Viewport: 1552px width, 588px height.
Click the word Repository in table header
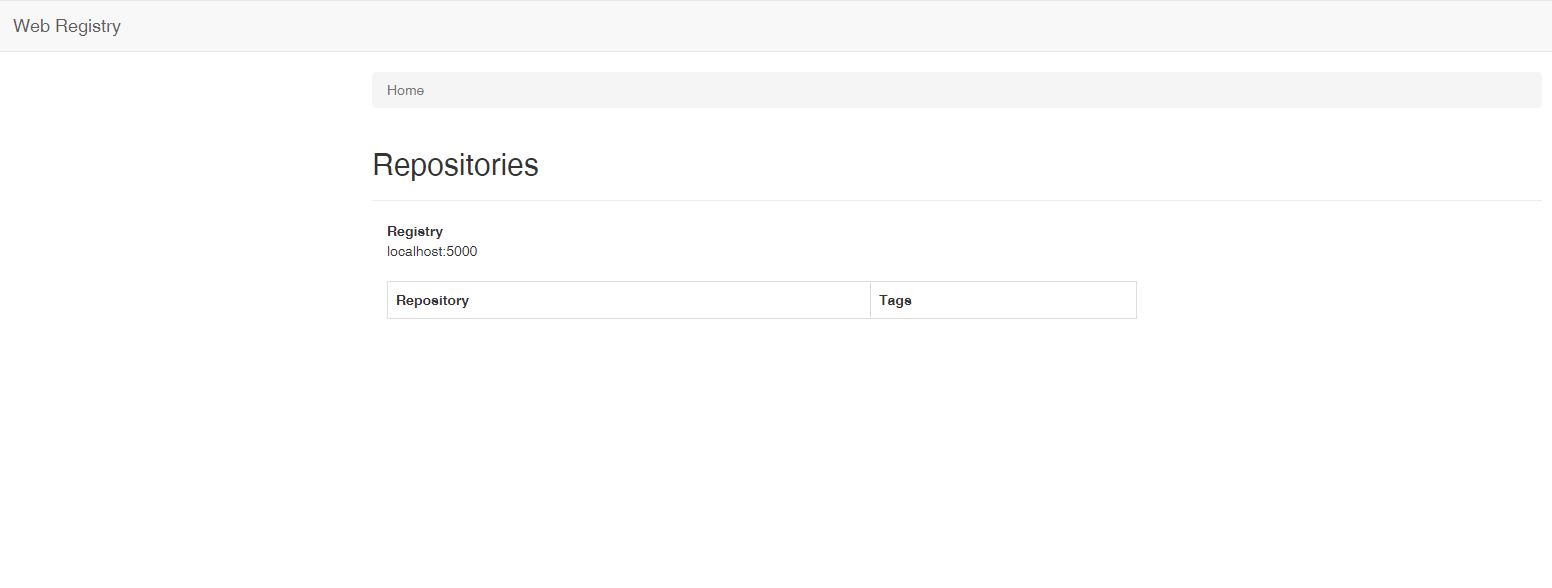432,300
